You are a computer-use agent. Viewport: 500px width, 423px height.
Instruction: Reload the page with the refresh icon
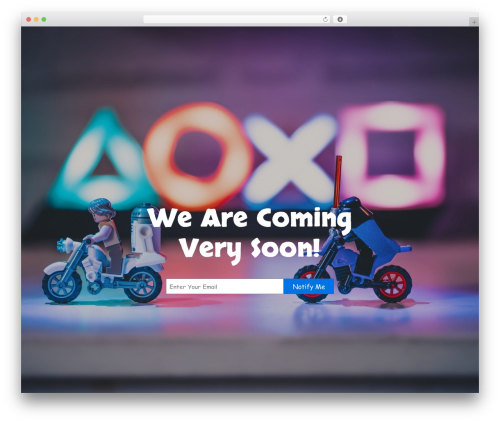click(x=326, y=19)
